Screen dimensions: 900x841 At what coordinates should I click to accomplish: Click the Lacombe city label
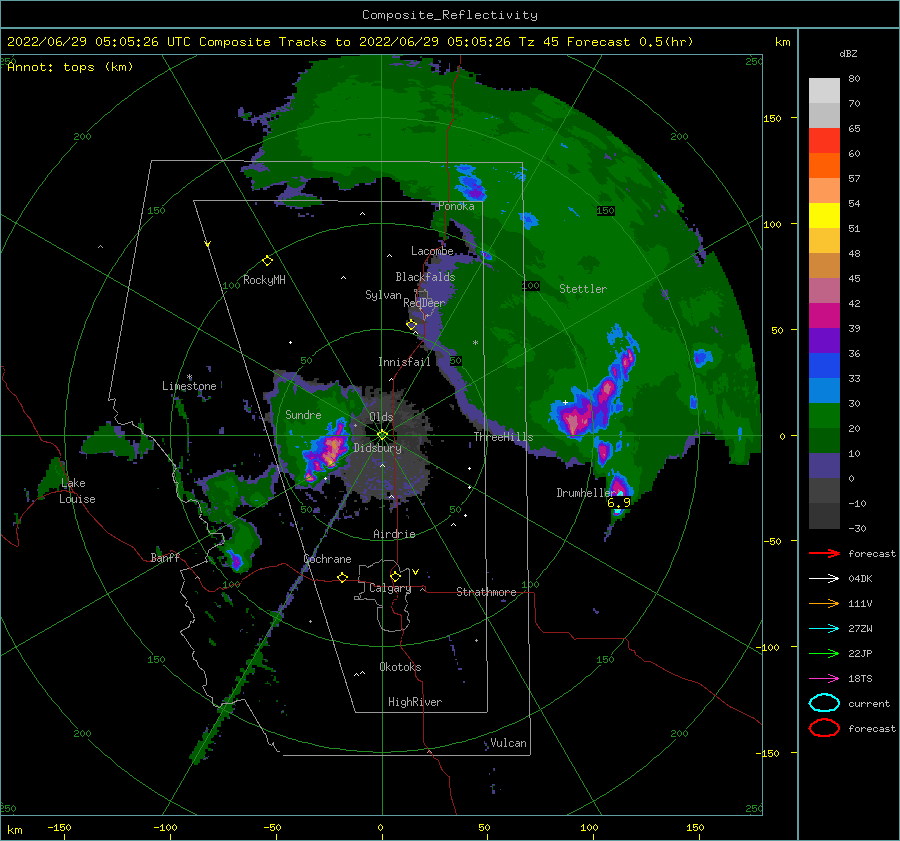click(x=432, y=251)
